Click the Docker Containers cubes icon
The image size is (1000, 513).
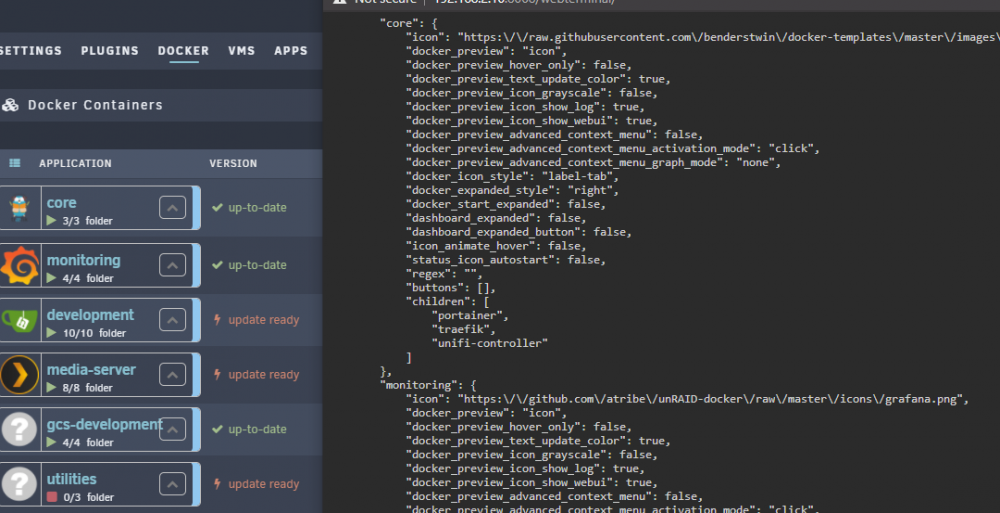[x=10, y=105]
